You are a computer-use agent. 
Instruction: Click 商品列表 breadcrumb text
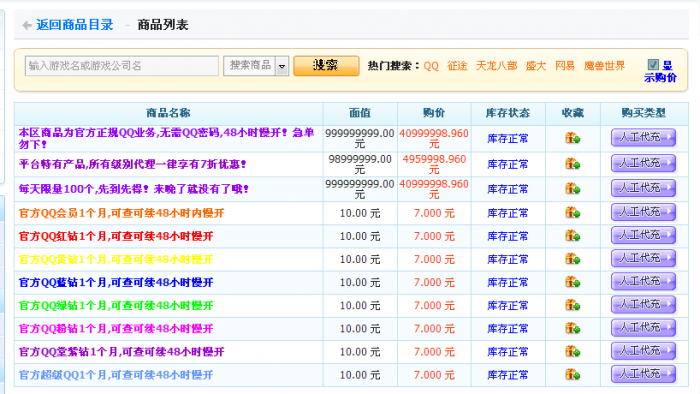pos(163,25)
